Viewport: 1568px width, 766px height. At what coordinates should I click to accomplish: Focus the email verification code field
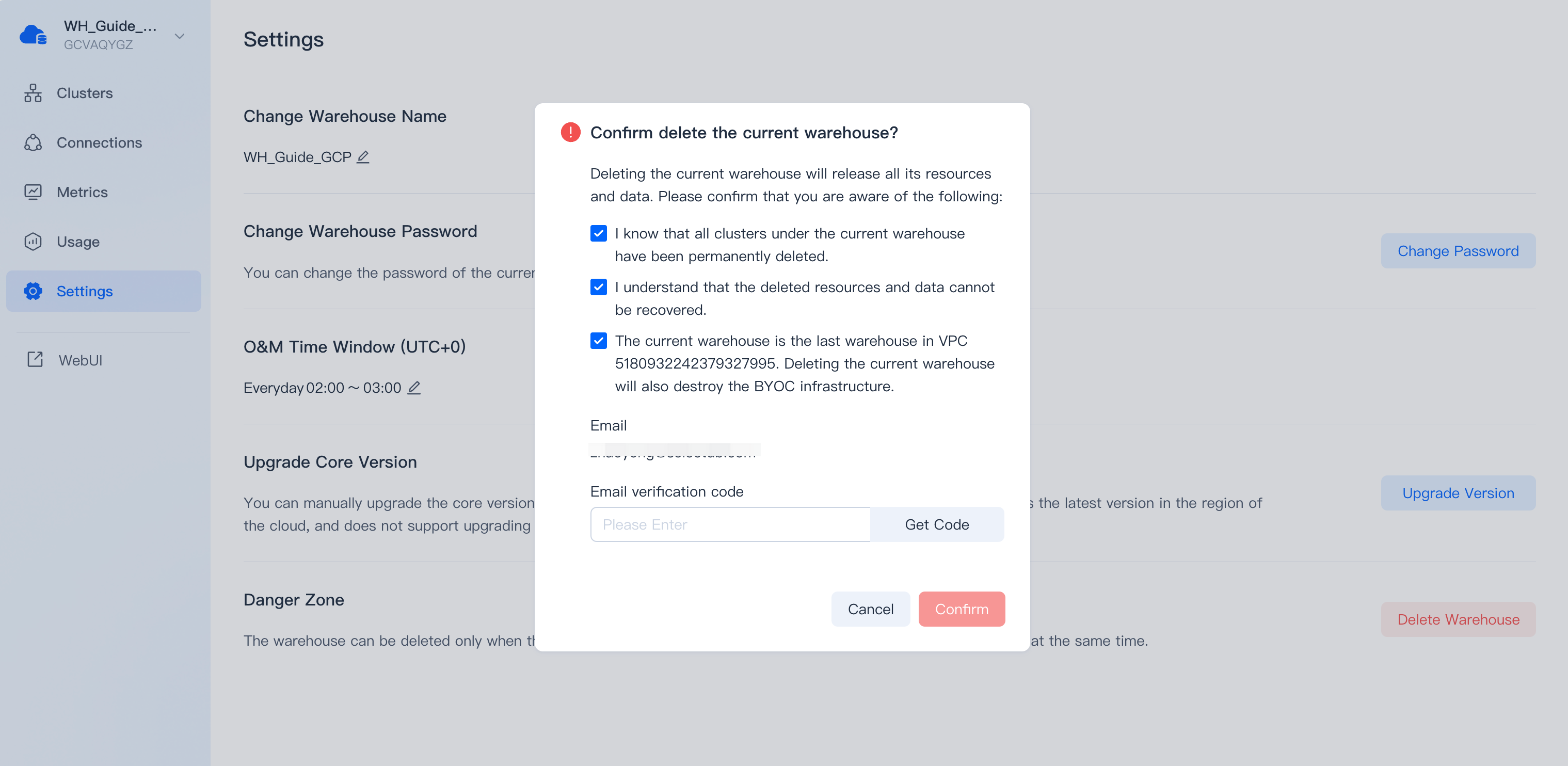point(730,524)
